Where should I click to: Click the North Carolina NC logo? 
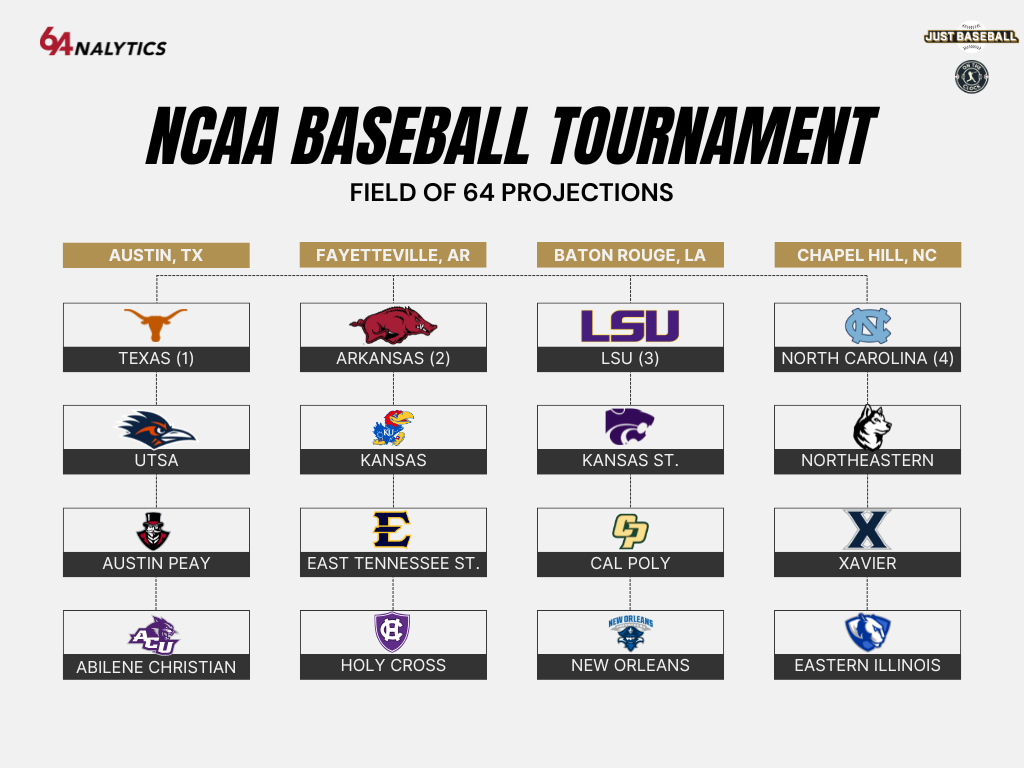[x=867, y=325]
